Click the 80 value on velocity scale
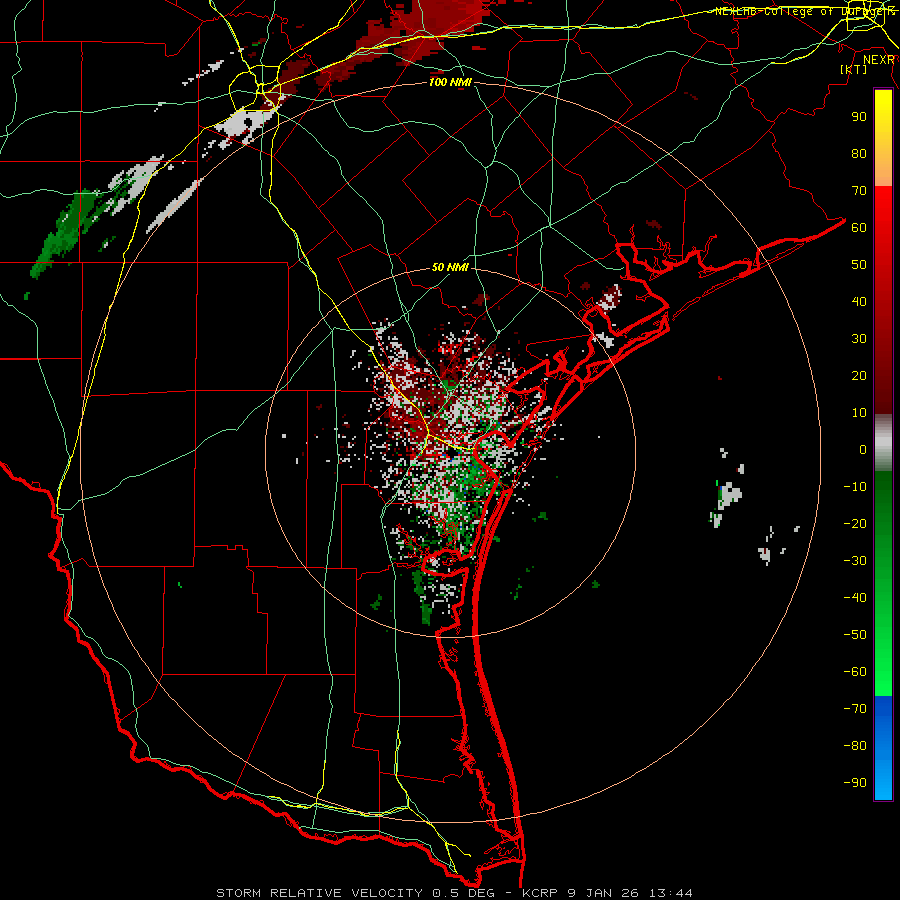The height and width of the screenshot is (900, 900). (859, 153)
